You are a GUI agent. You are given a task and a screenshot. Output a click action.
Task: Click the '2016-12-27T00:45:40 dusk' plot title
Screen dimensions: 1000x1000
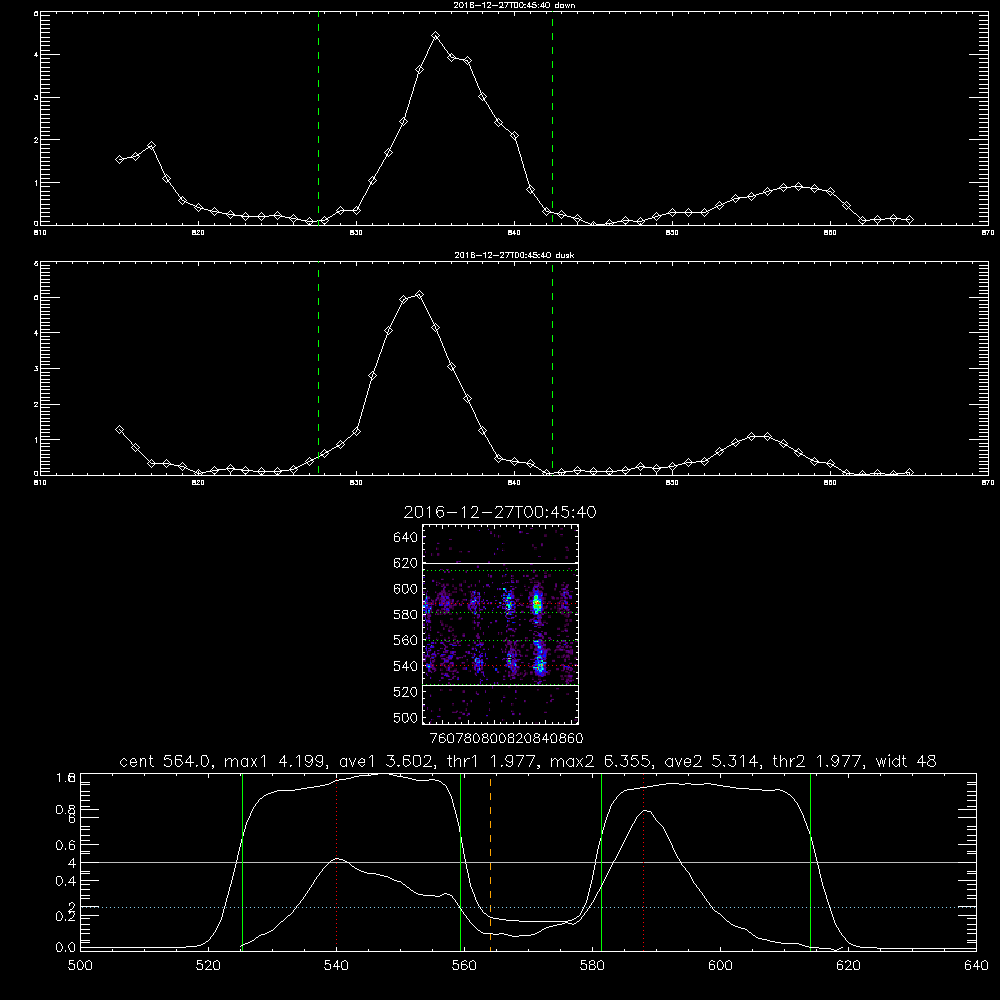click(x=514, y=255)
